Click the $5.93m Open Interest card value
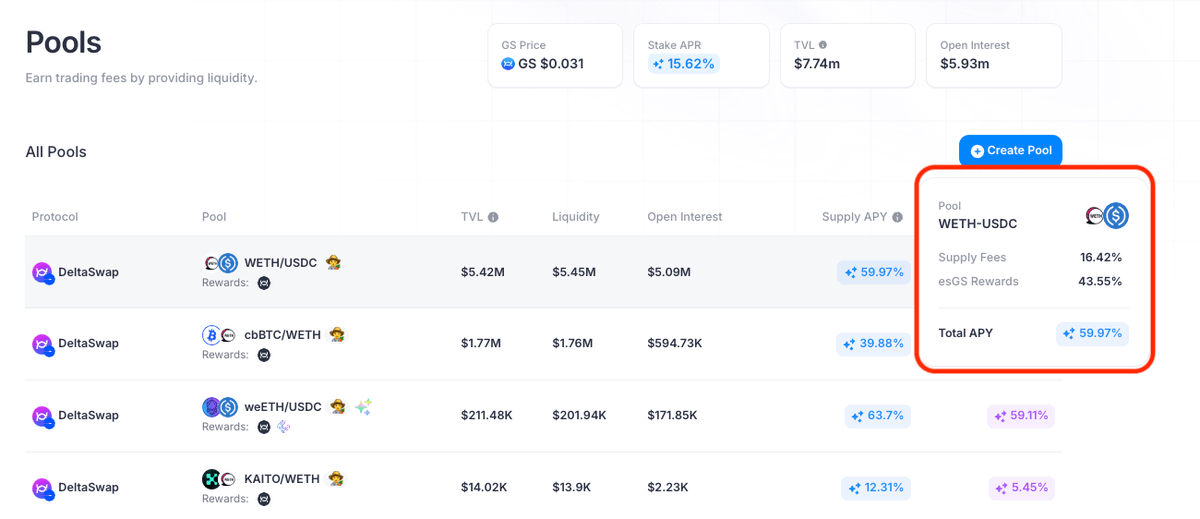1200x519 pixels. [x=965, y=64]
